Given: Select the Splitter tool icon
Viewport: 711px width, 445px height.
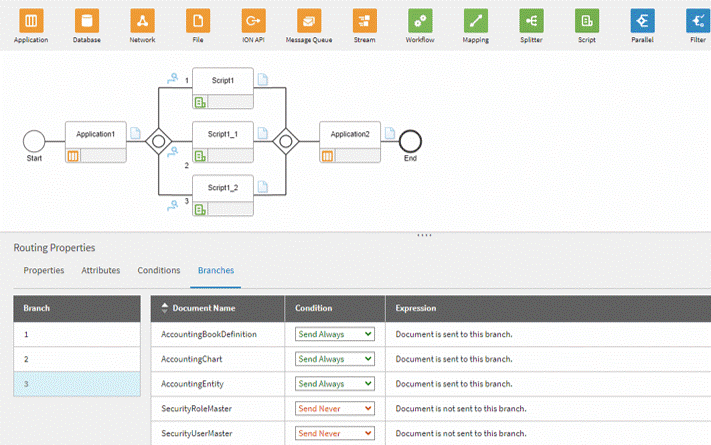Looking at the screenshot, I should click(x=531, y=20).
